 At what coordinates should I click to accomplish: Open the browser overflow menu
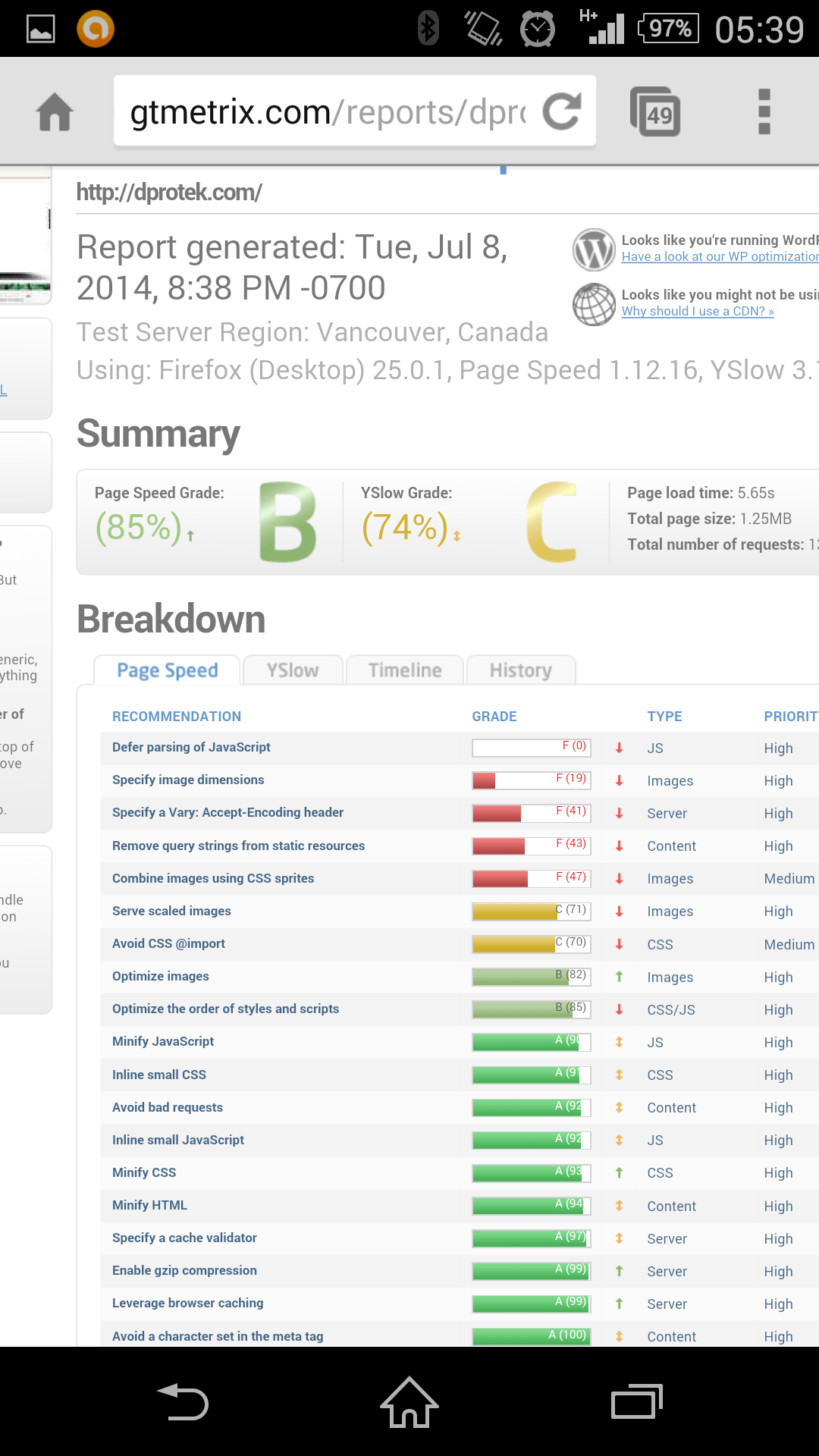pyautogui.click(x=764, y=111)
